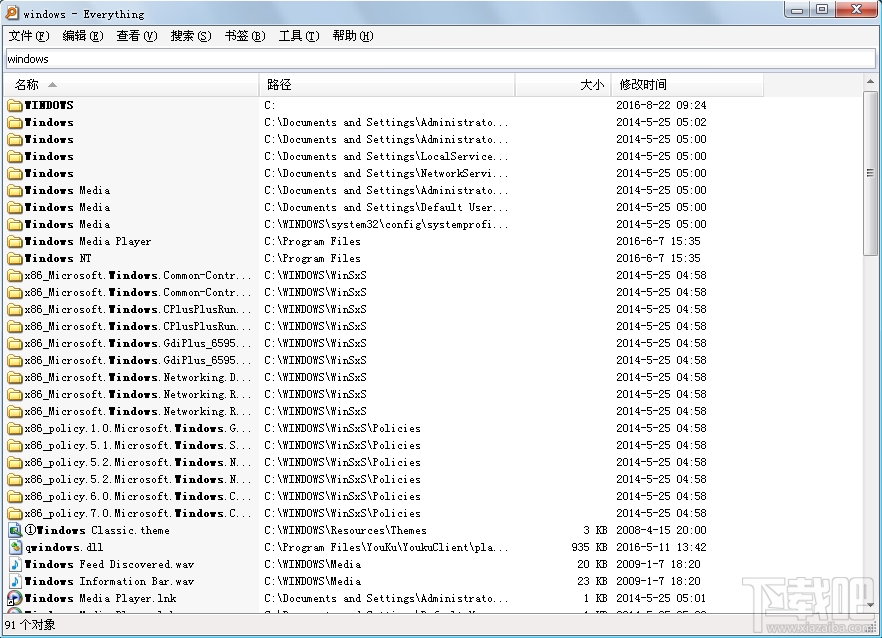Image resolution: width=882 pixels, height=638 pixels.
Task: Sort by the 名称 column header
Action: pyautogui.click(x=132, y=85)
